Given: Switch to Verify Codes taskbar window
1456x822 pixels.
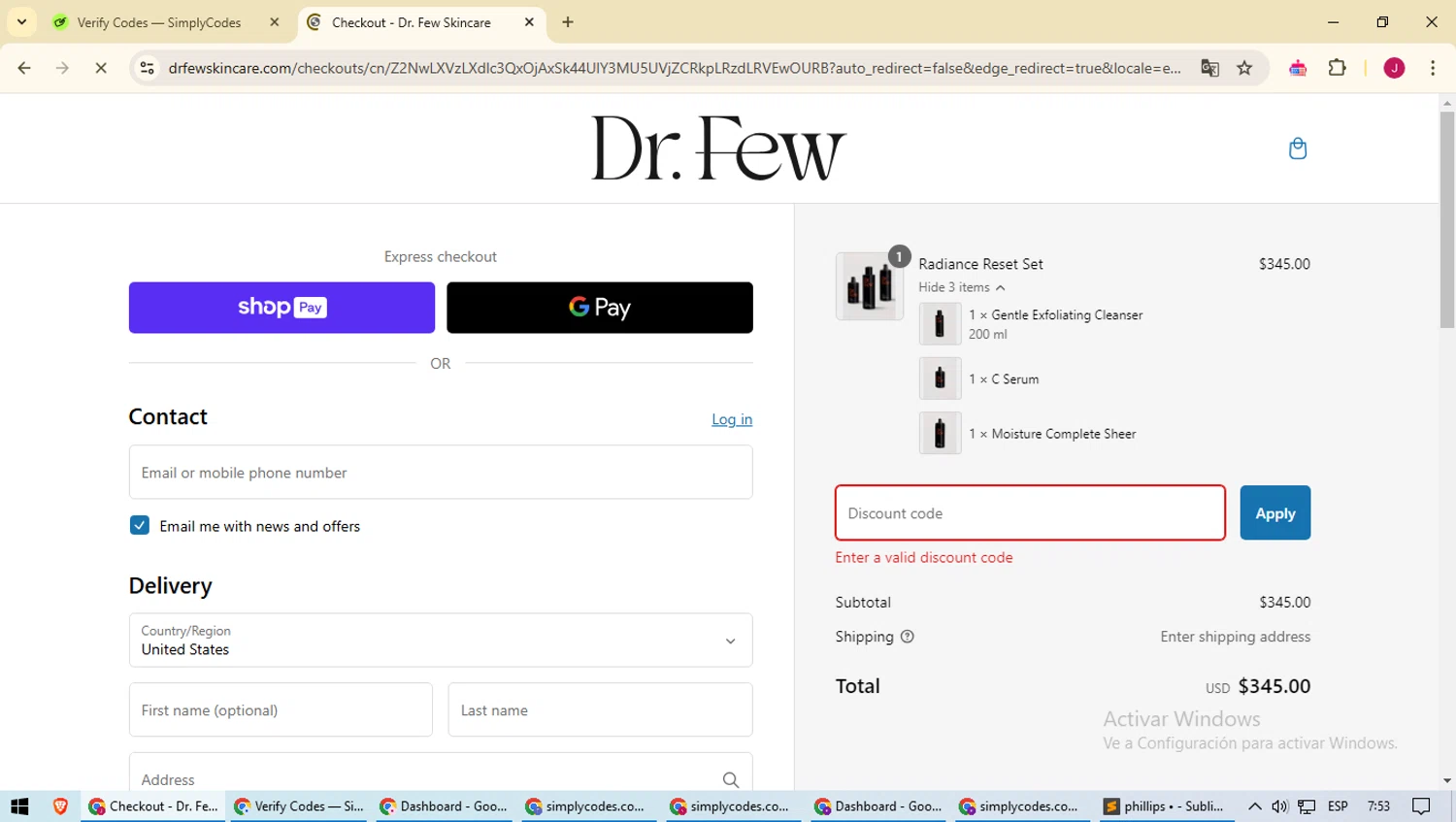Looking at the screenshot, I should click(299, 806).
